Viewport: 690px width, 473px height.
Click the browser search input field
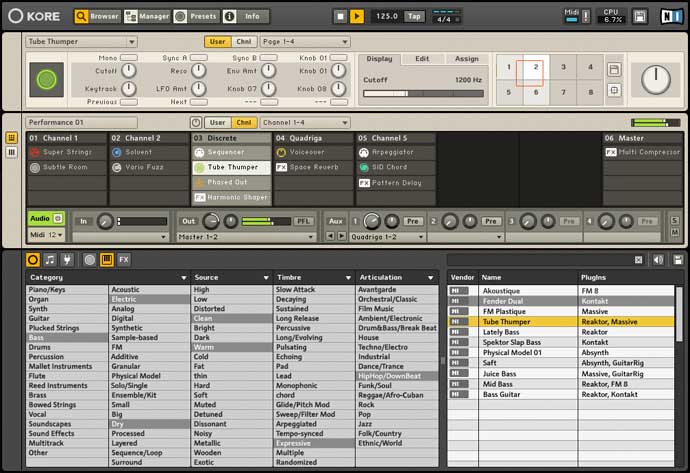[540, 260]
